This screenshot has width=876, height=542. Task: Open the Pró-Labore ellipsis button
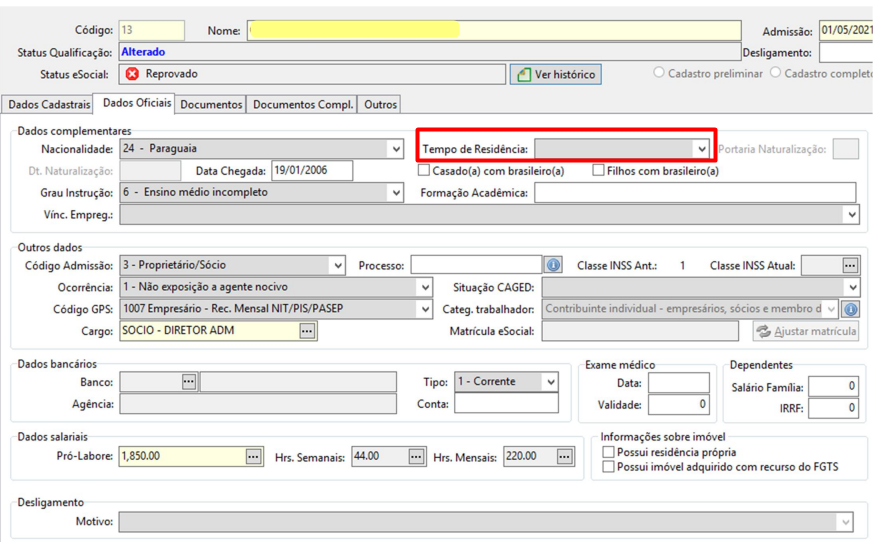253,457
